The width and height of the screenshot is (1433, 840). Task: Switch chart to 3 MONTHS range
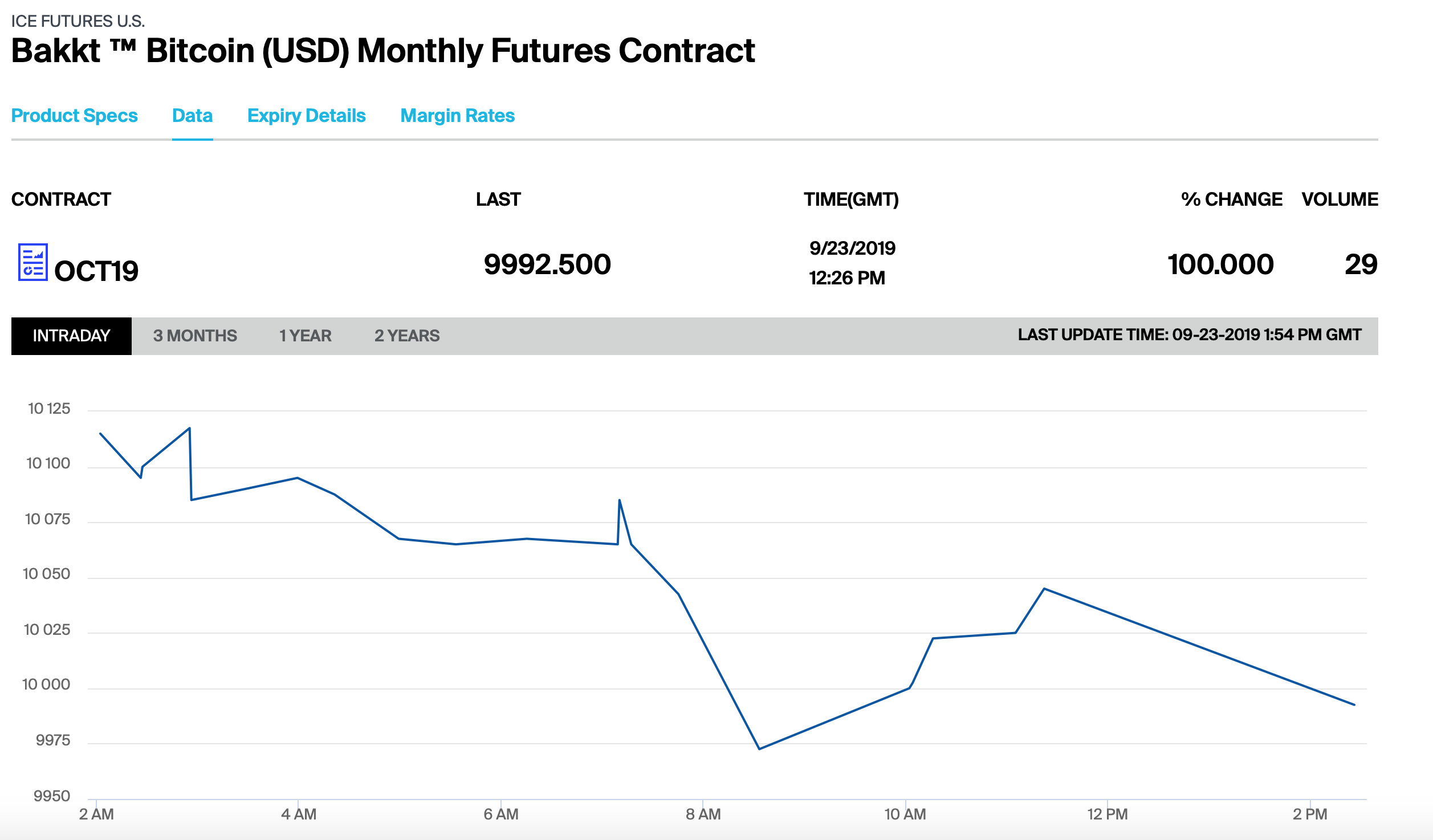[x=195, y=336]
